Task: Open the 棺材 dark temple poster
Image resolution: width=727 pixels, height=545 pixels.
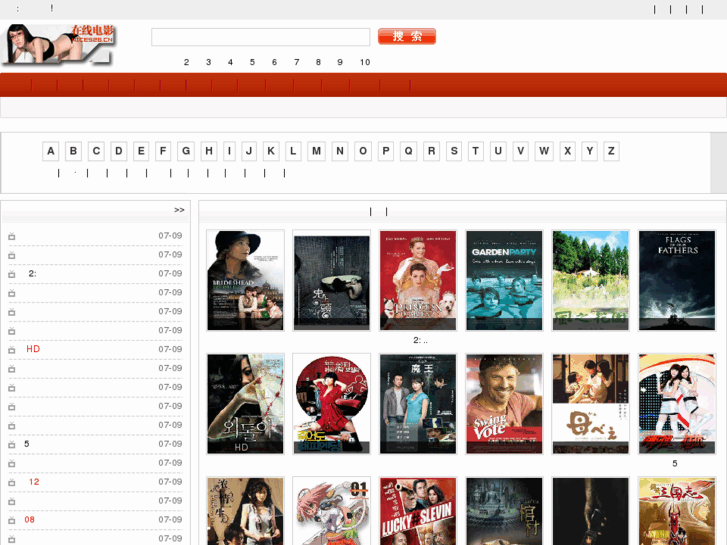Action: click(x=504, y=511)
